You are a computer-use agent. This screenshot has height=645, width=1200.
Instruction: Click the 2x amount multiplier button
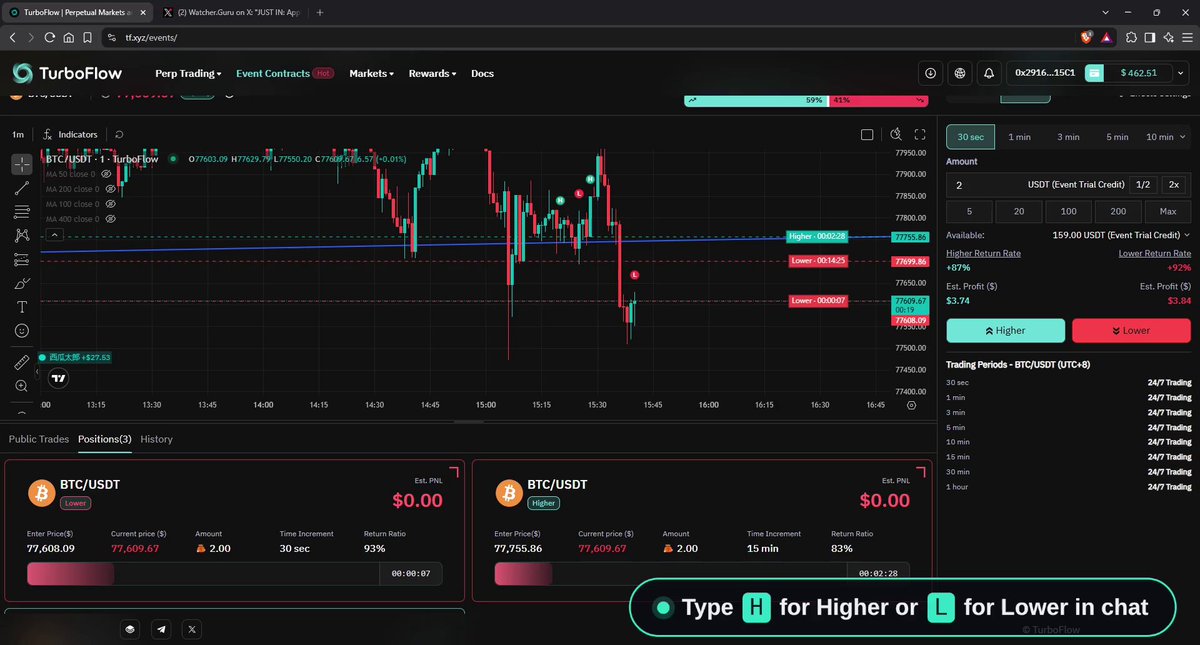coord(1175,185)
